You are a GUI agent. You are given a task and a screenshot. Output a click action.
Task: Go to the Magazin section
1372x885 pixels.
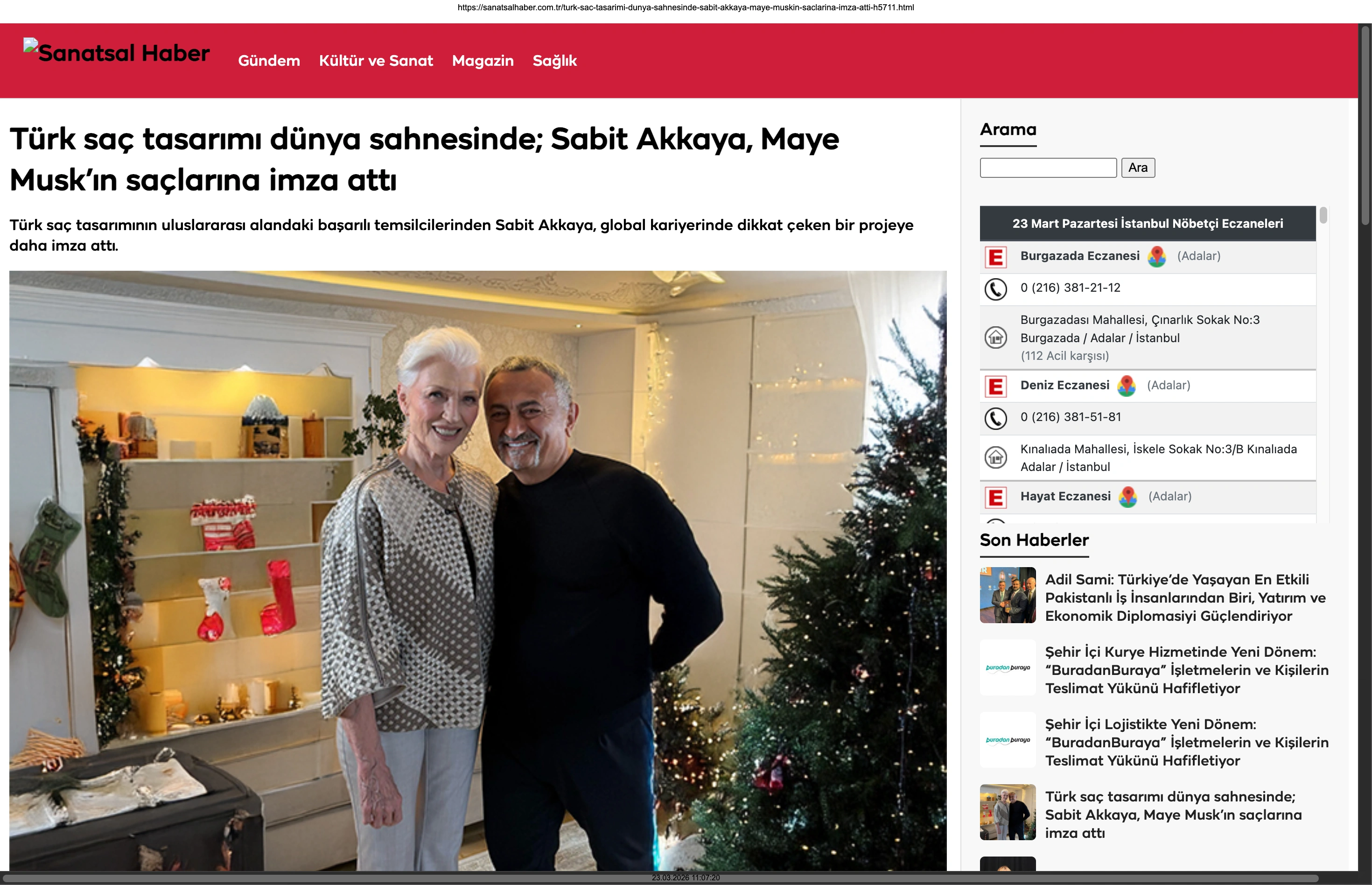click(x=483, y=61)
